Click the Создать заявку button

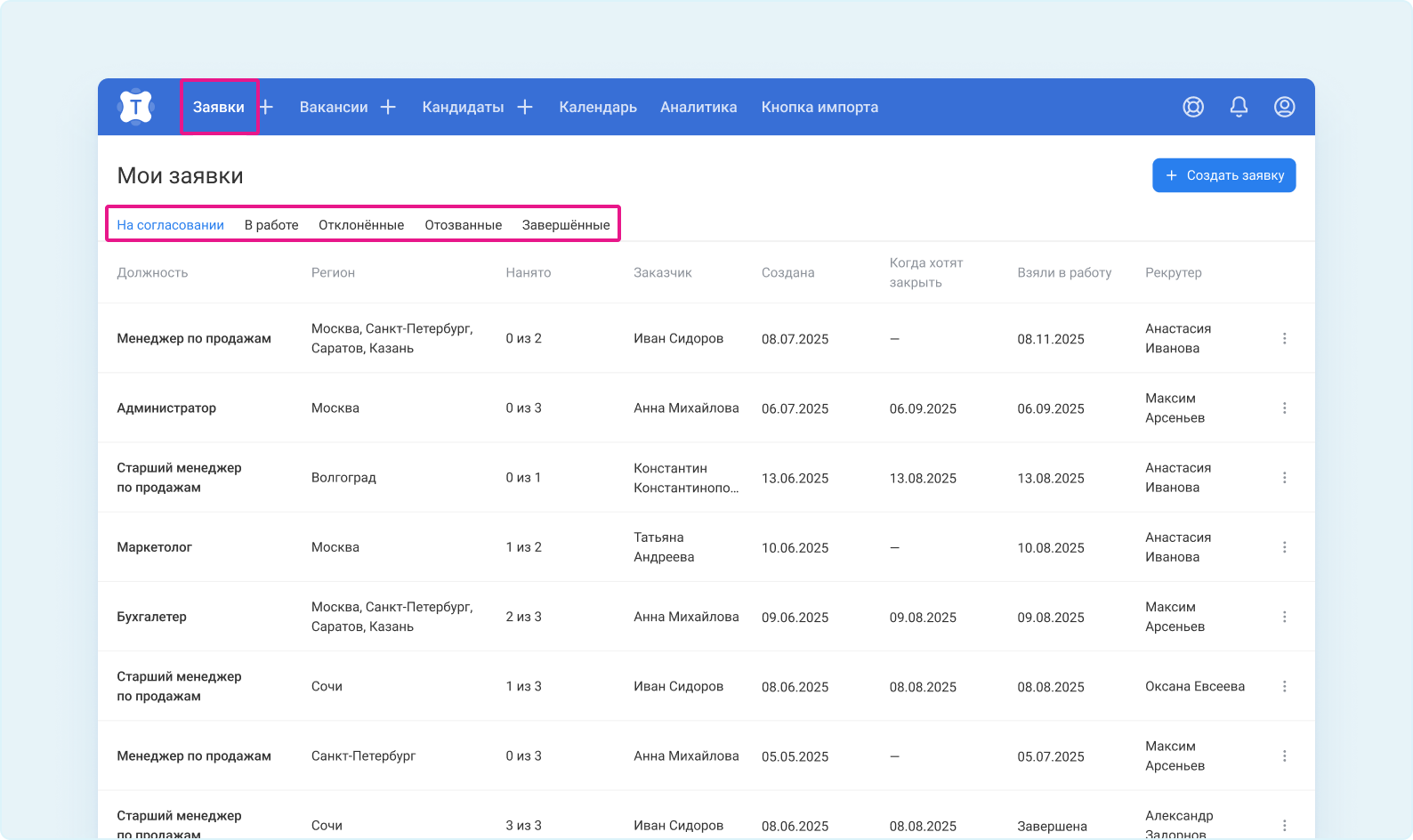pos(1223,175)
